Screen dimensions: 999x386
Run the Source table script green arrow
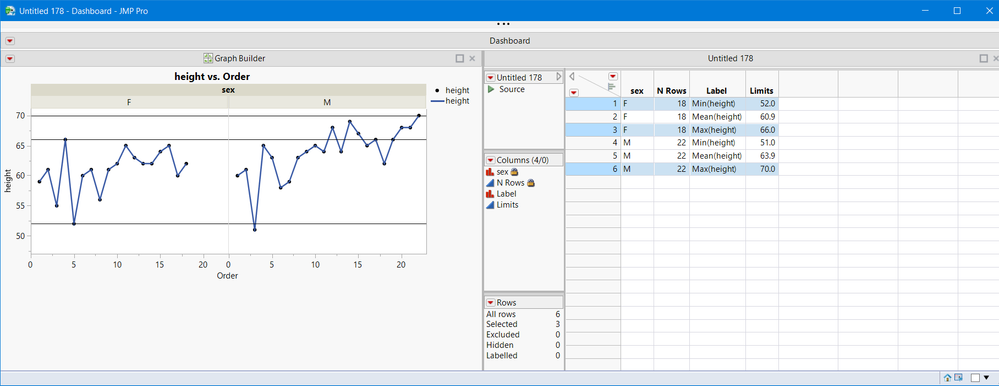tap(491, 90)
